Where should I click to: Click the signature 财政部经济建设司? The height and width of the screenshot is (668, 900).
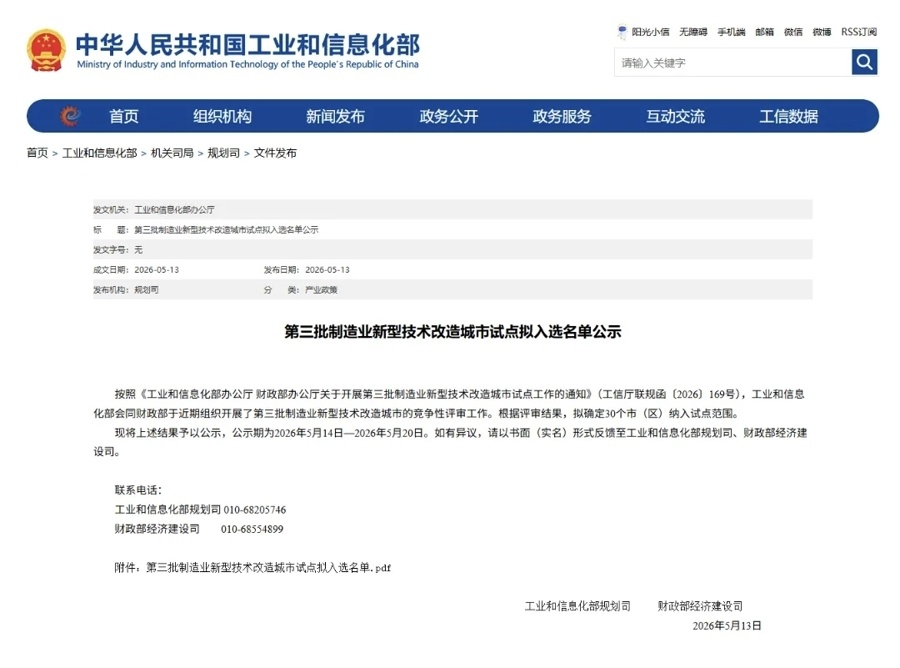[700, 606]
